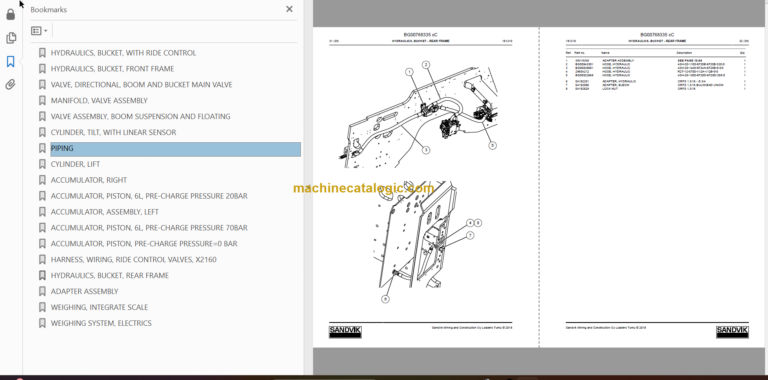Select ACCUMULATOR, PISTON, 6L, PRE-CHARGE PRESSURE 20BAR
The height and width of the screenshot is (380, 768).
[x=149, y=196]
